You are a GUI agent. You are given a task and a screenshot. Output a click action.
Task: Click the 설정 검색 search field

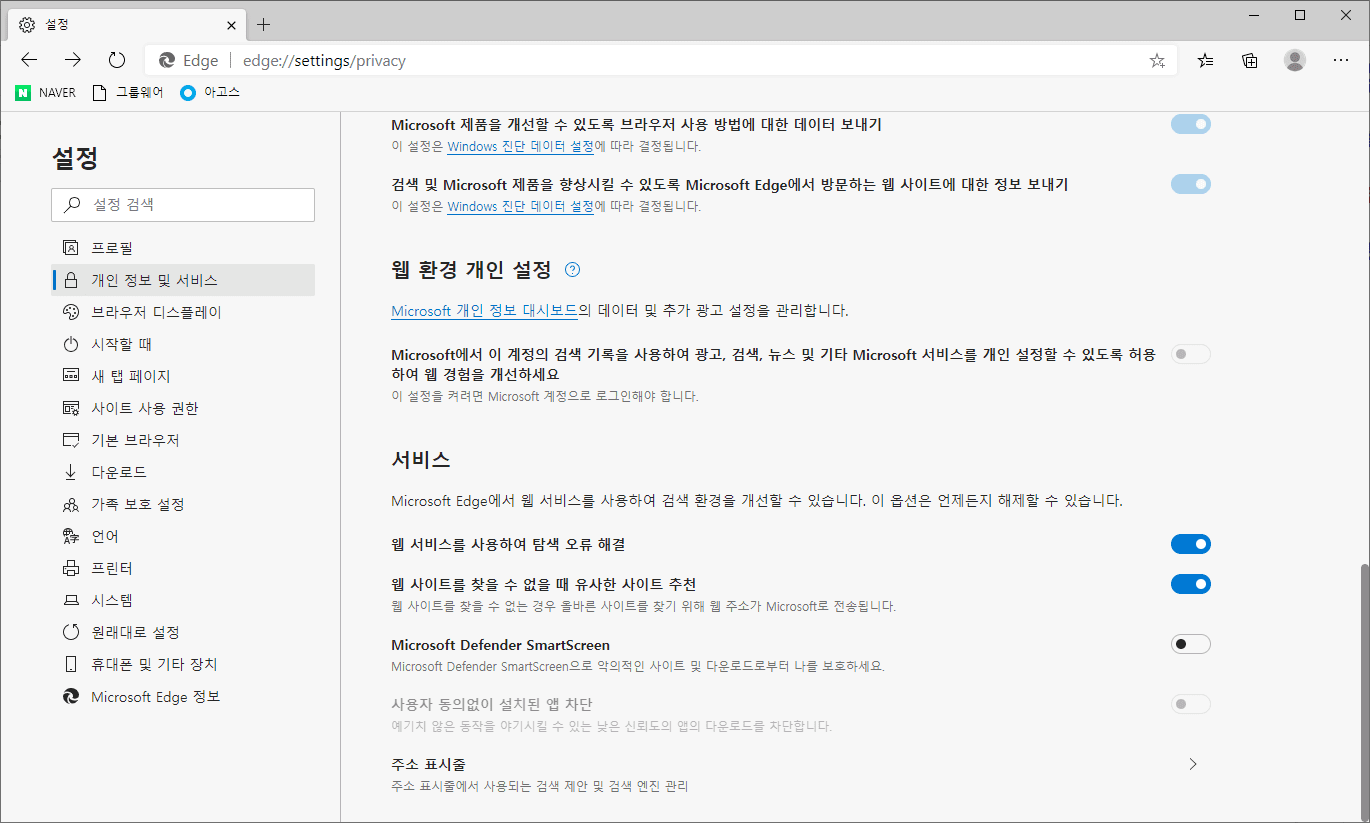183,205
